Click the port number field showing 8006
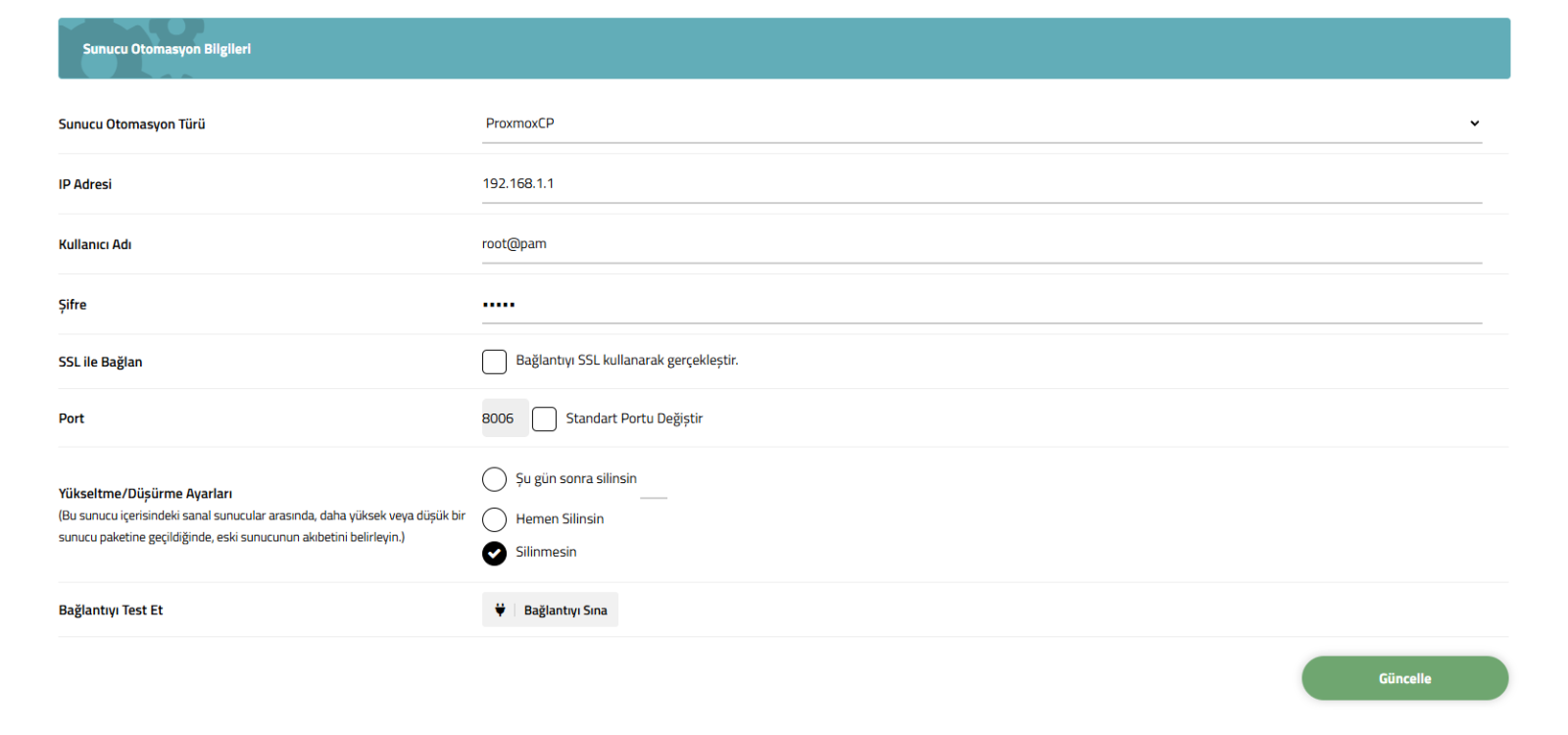 tap(504, 418)
